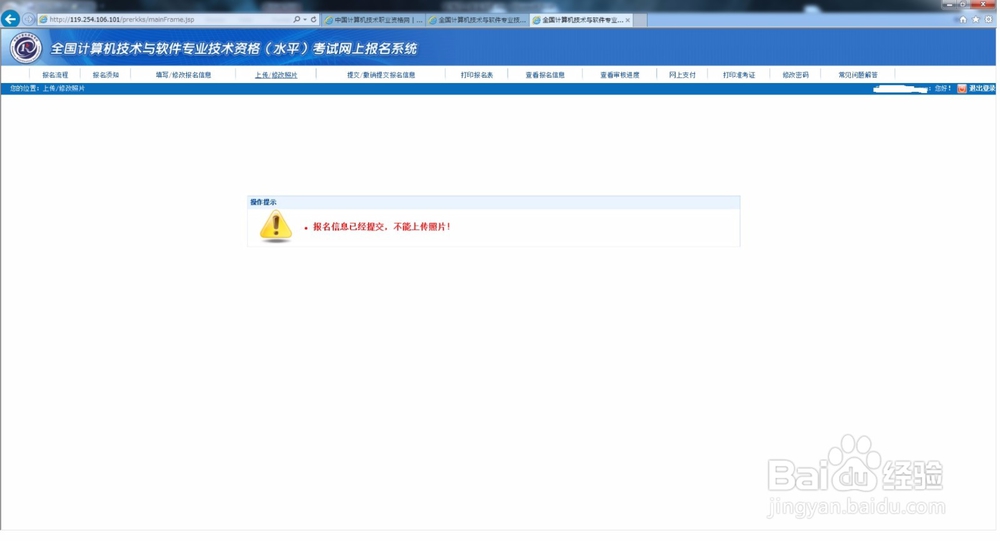Open a new blank browser tab

tap(640, 20)
